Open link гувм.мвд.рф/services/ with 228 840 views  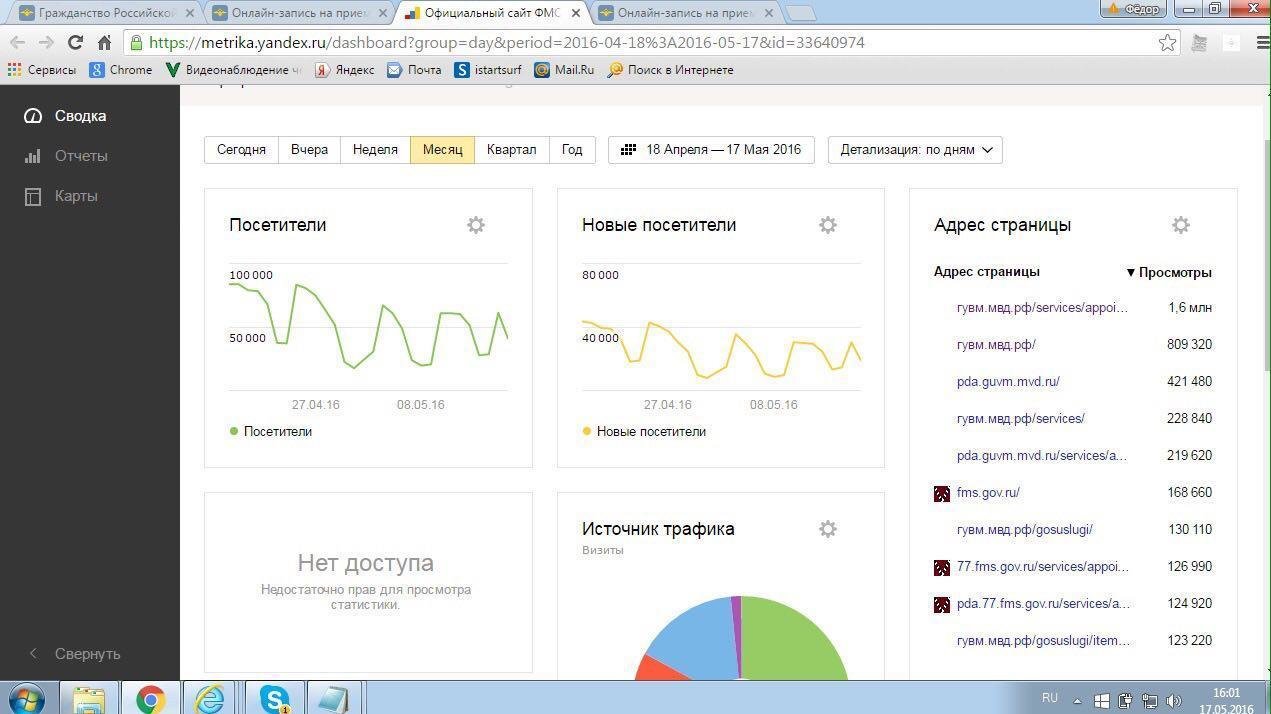tap(1021, 418)
